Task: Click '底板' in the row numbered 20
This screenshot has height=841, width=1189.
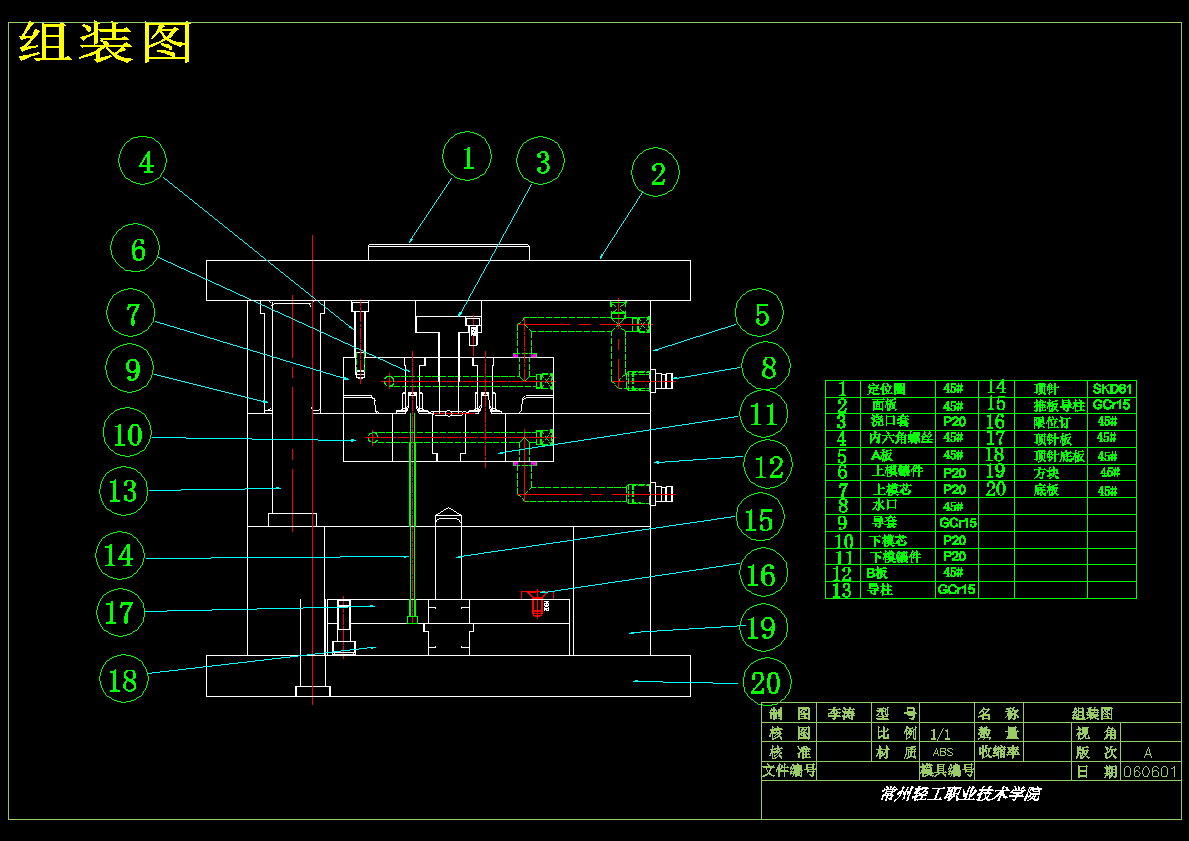Action: 1046,490
